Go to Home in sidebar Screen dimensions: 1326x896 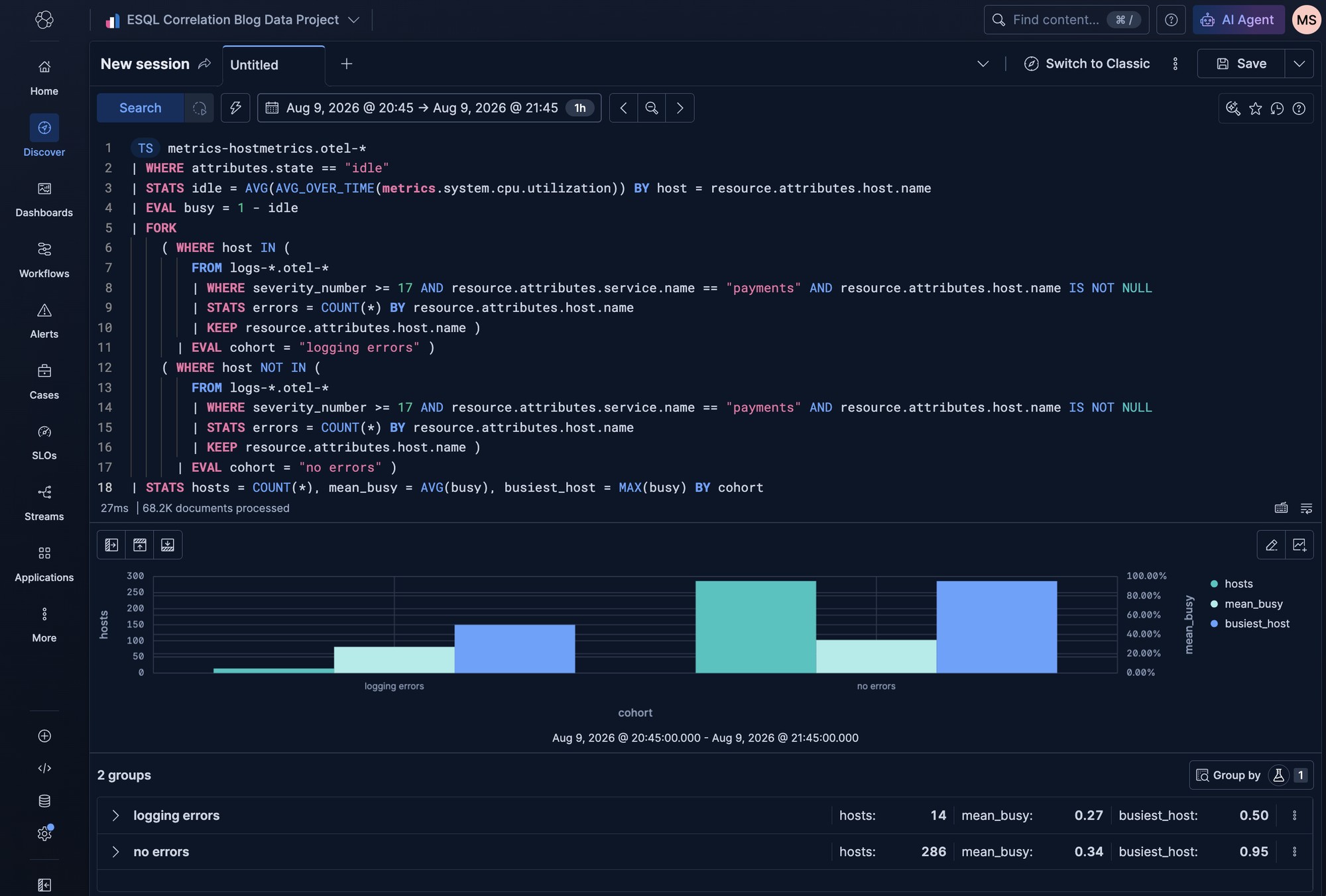click(x=44, y=78)
